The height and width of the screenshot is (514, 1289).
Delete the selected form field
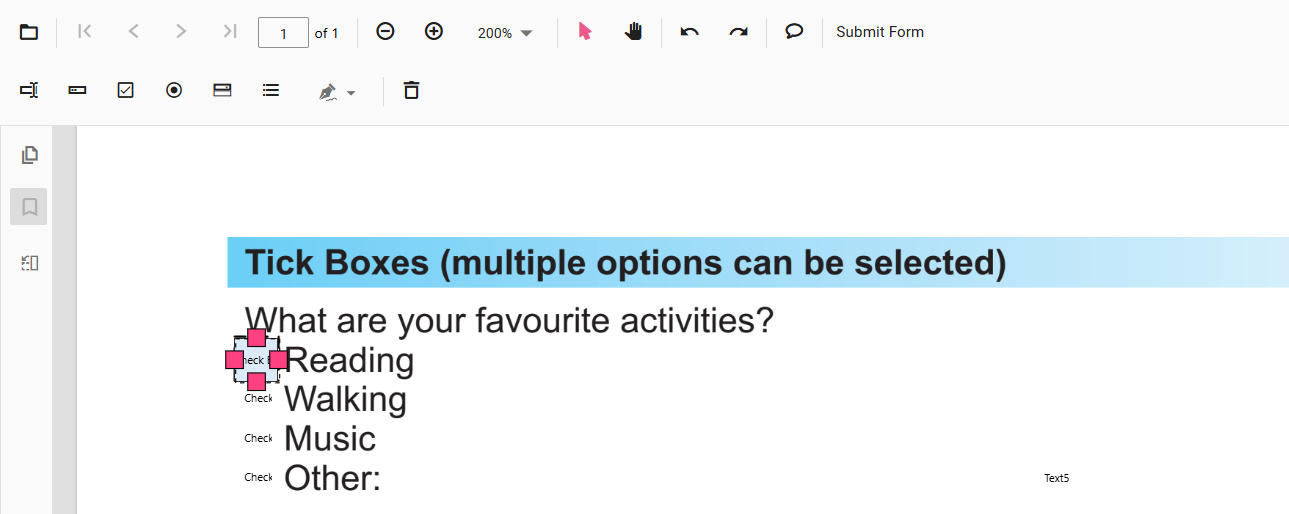coord(411,91)
